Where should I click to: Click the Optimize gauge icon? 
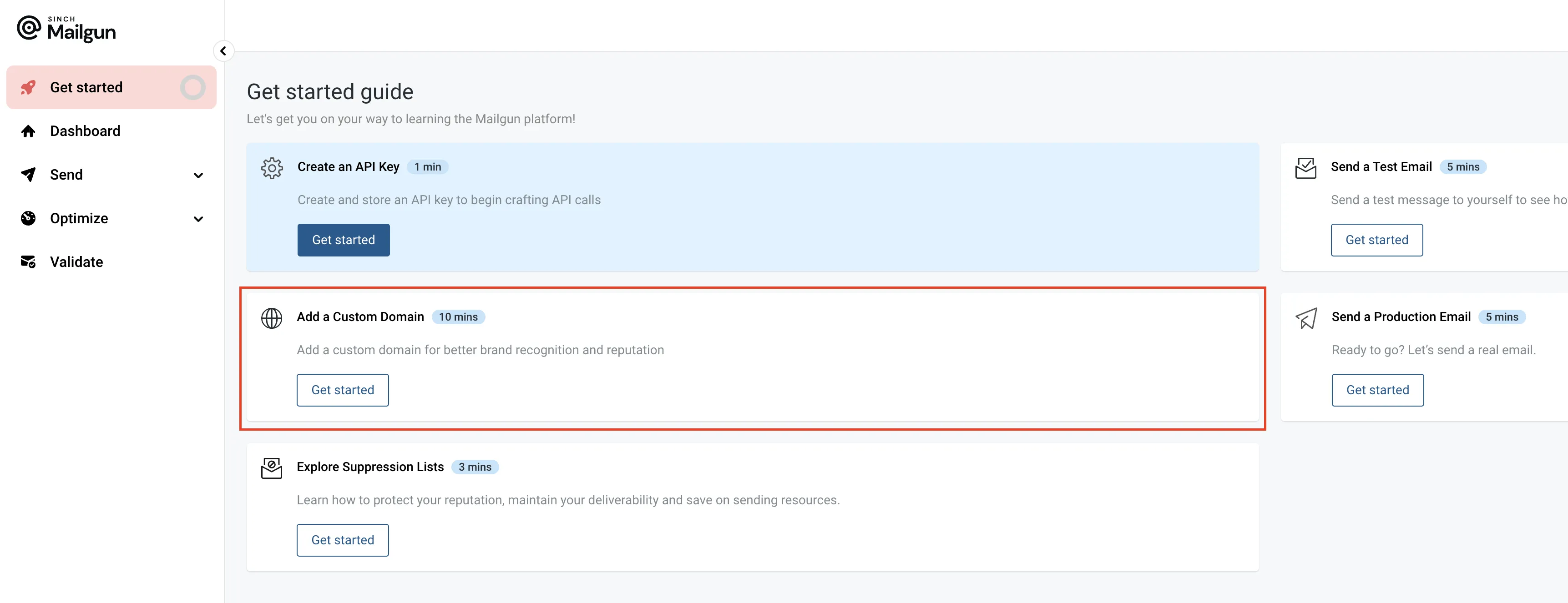(28, 218)
